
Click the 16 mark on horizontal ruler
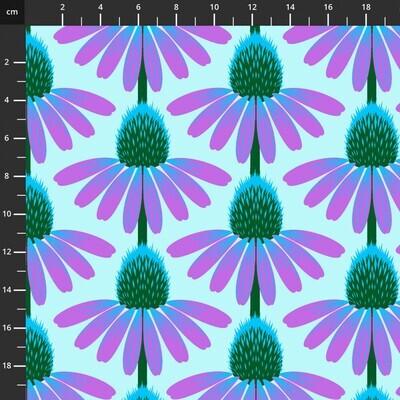tap(328, 7)
